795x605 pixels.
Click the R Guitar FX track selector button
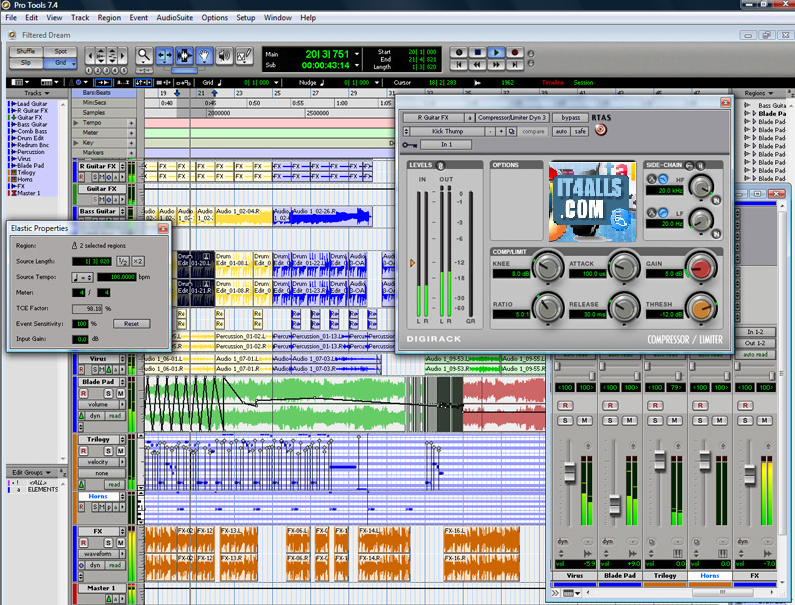433,118
